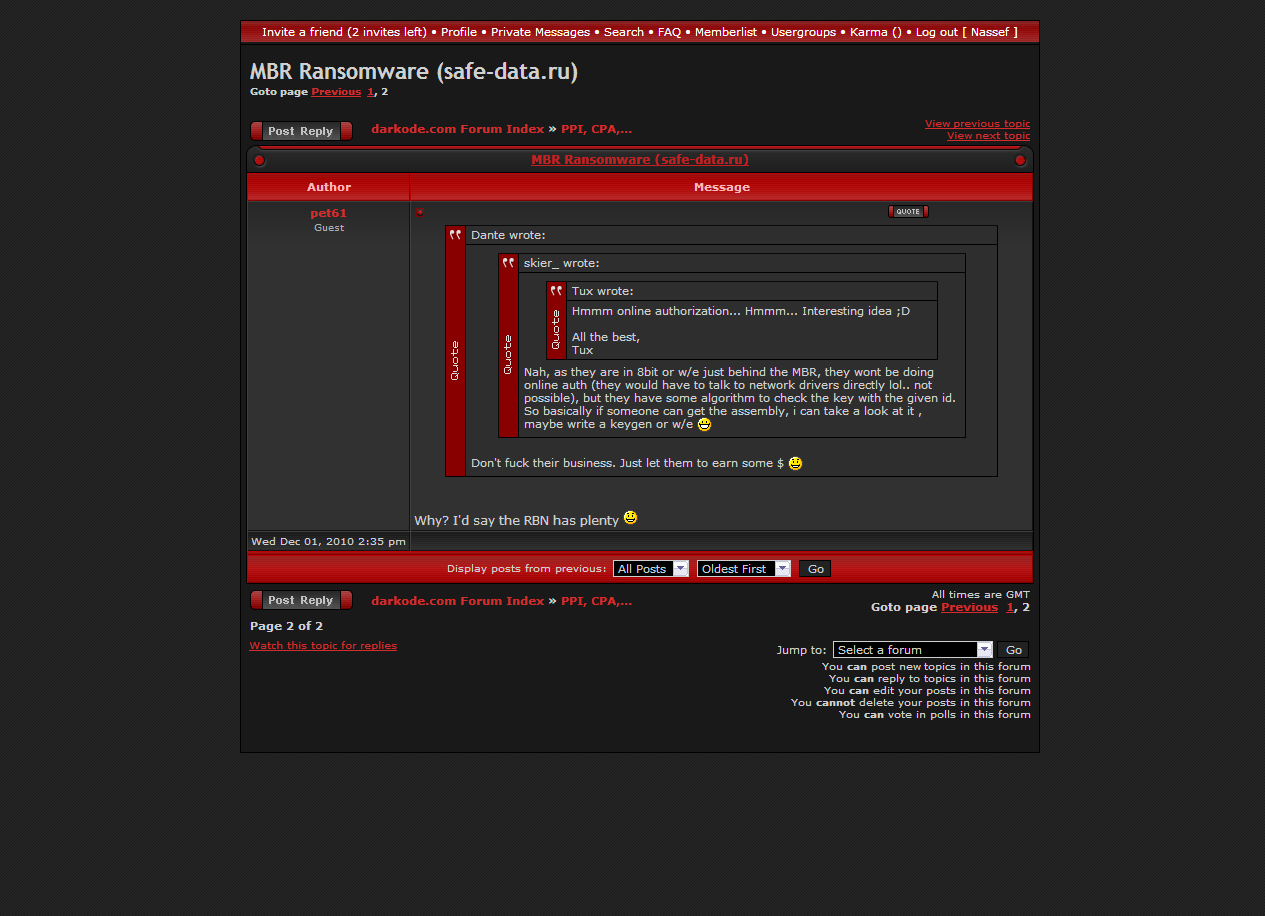Click the red topic title in the header bar

click(x=639, y=160)
